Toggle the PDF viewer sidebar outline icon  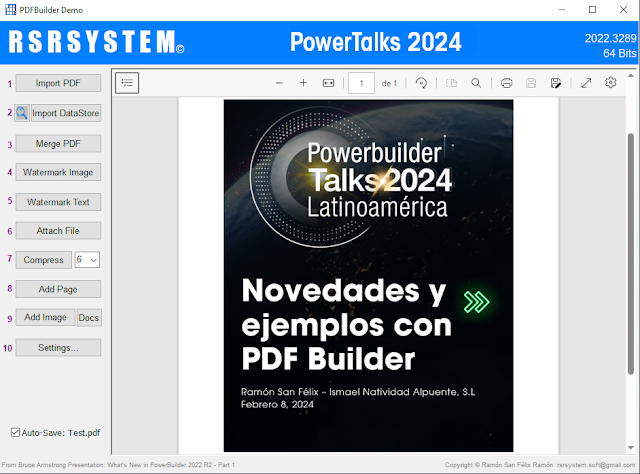click(127, 83)
